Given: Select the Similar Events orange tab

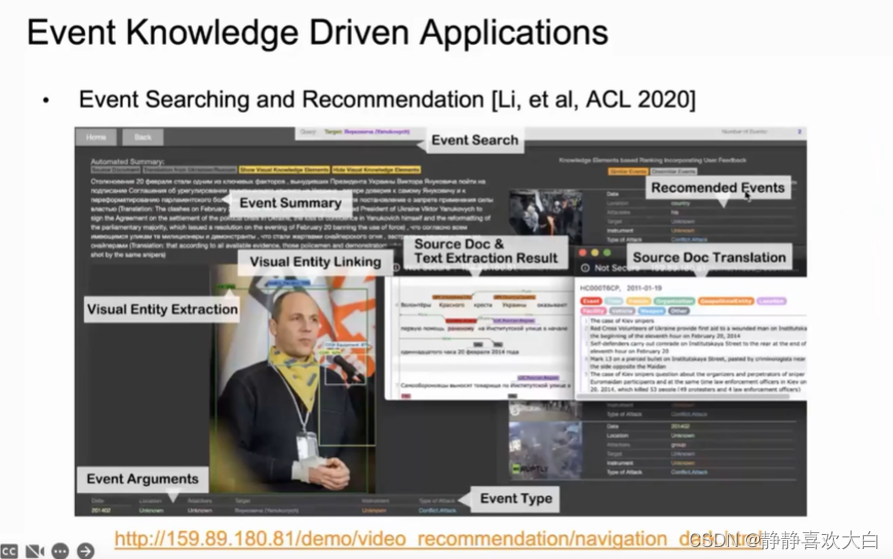Looking at the screenshot, I should coord(628,171).
